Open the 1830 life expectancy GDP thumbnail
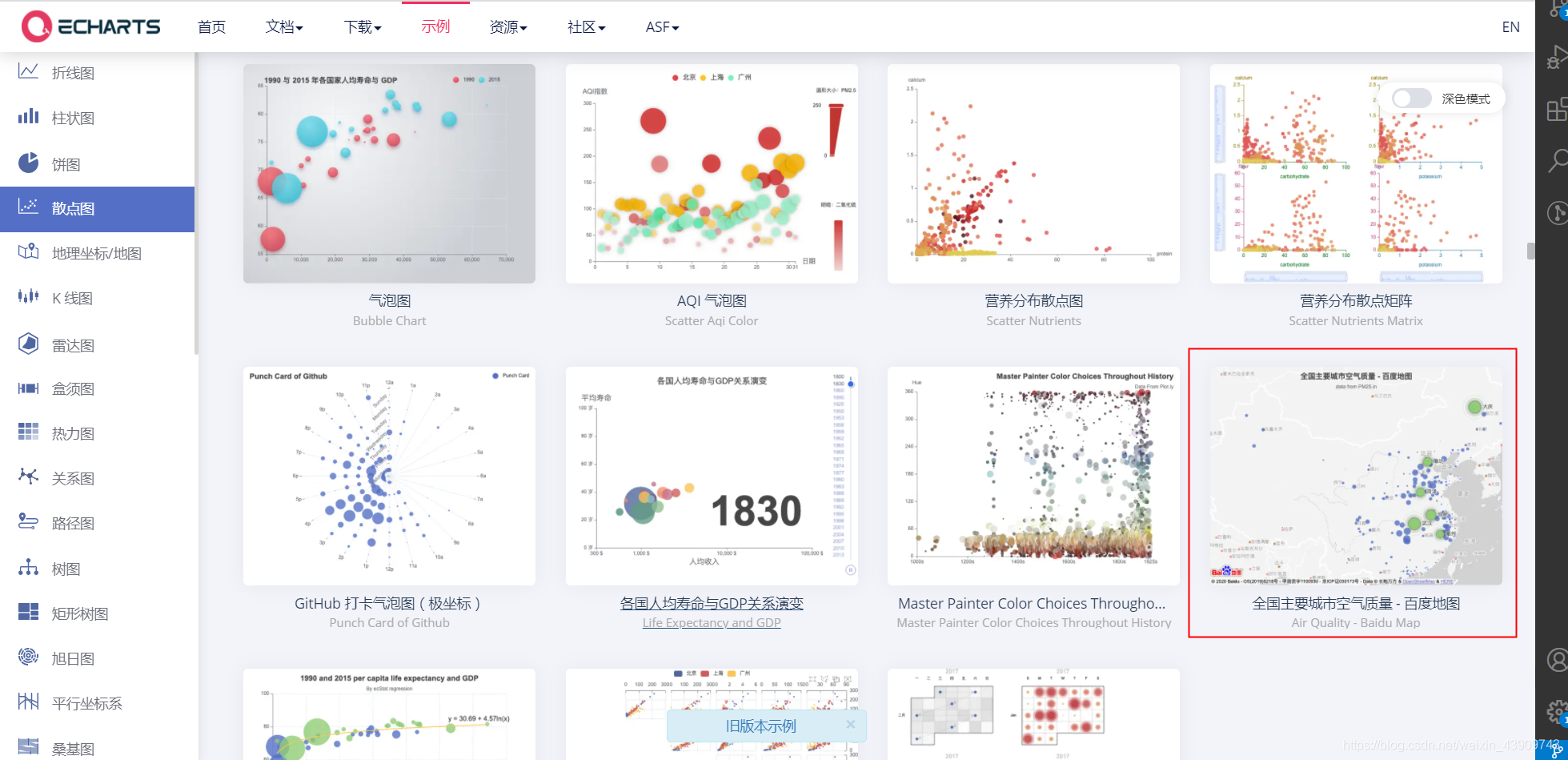Image resolution: width=1568 pixels, height=760 pixels. [712, 476]
